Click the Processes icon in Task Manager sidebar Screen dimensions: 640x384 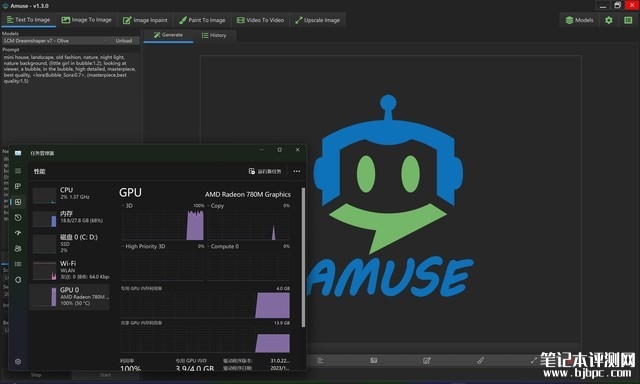[x=18, y=186]
